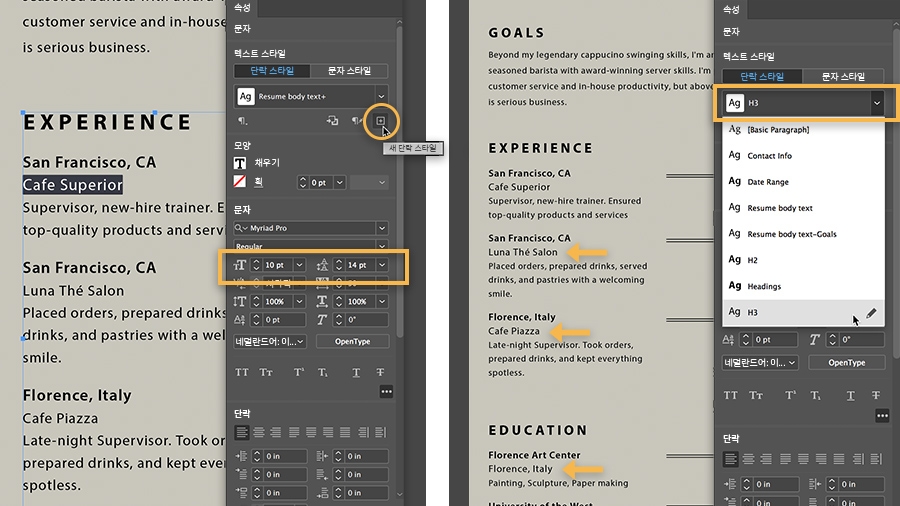Justify all lines in left panel
Image resolution: width=900 pixels, height=506 pixels.
pyautogui.click(x=345, y=432)
